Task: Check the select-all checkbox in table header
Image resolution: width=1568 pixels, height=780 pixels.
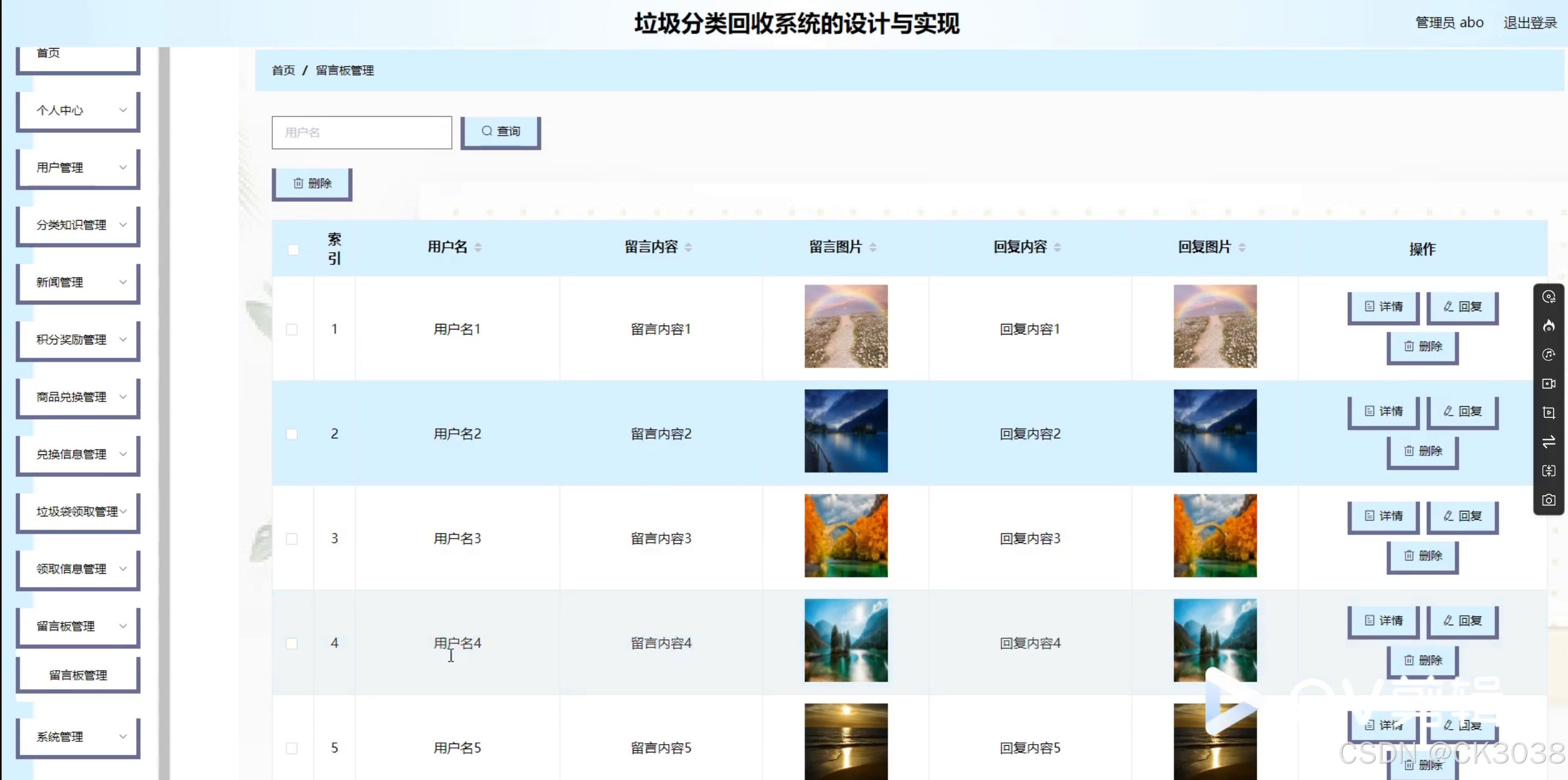Action: [x=293, y=249]
